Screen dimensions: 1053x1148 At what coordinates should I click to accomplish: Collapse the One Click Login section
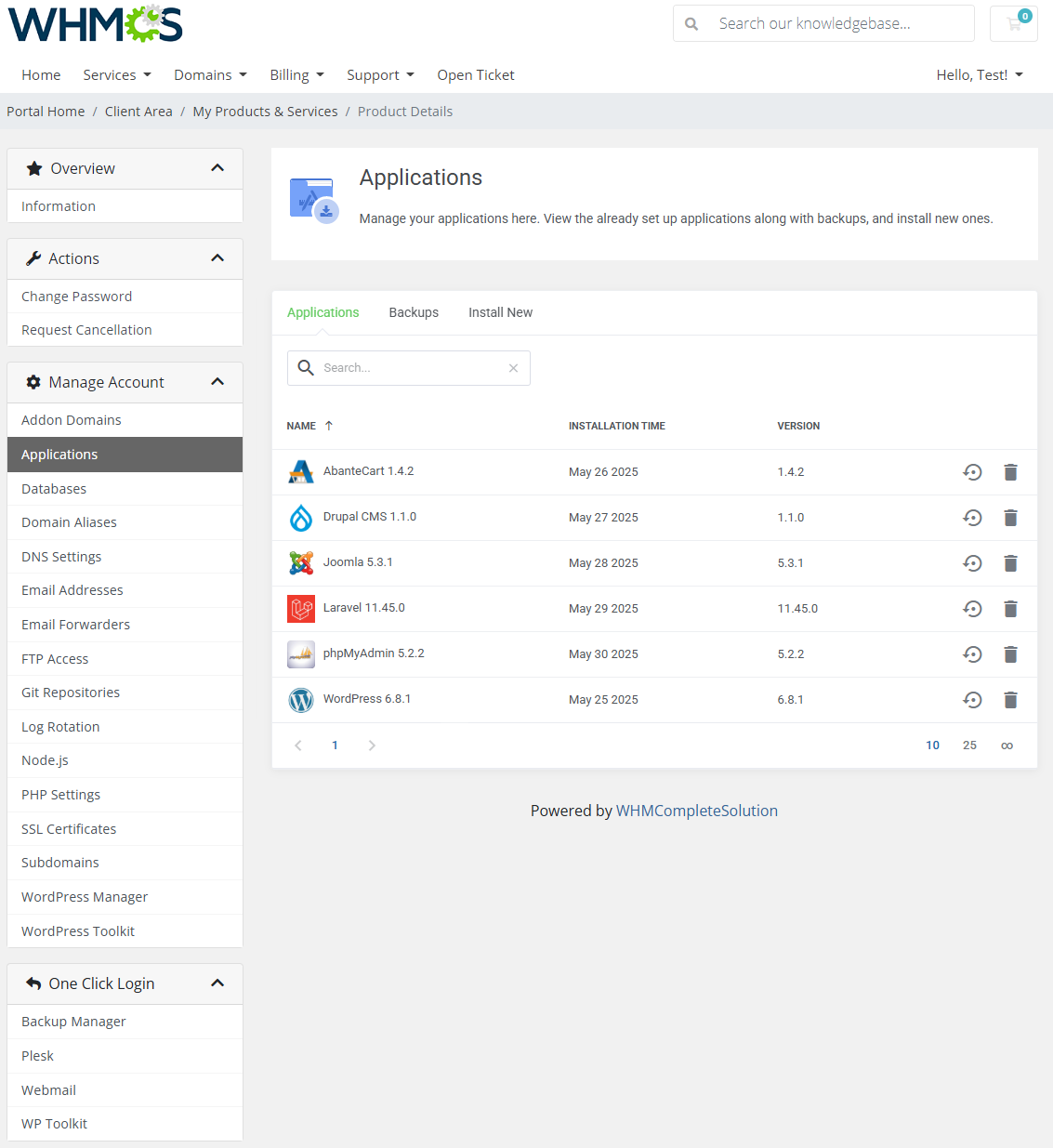(x=217, y=983)
